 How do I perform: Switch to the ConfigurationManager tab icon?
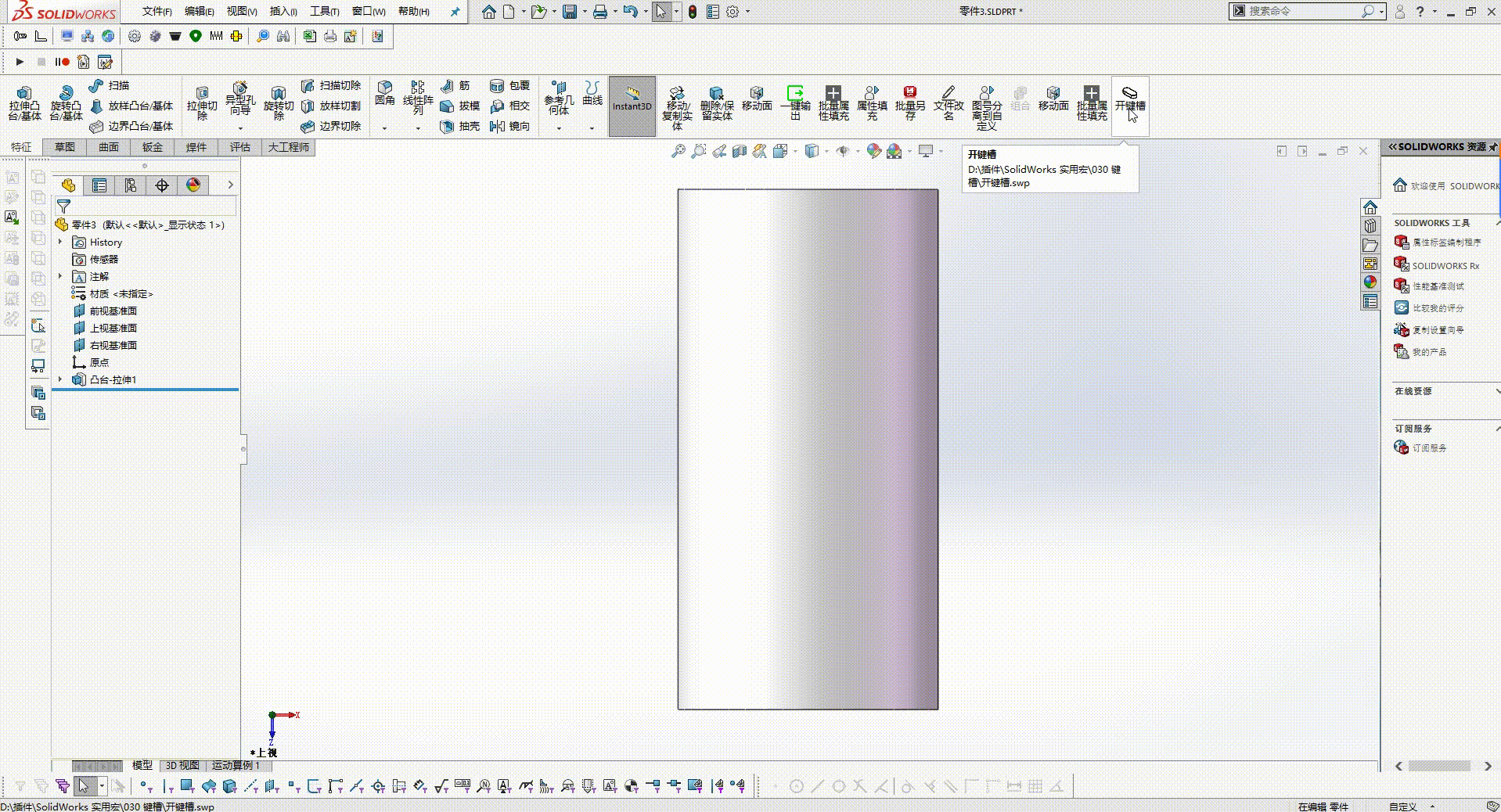coord(131,185)
